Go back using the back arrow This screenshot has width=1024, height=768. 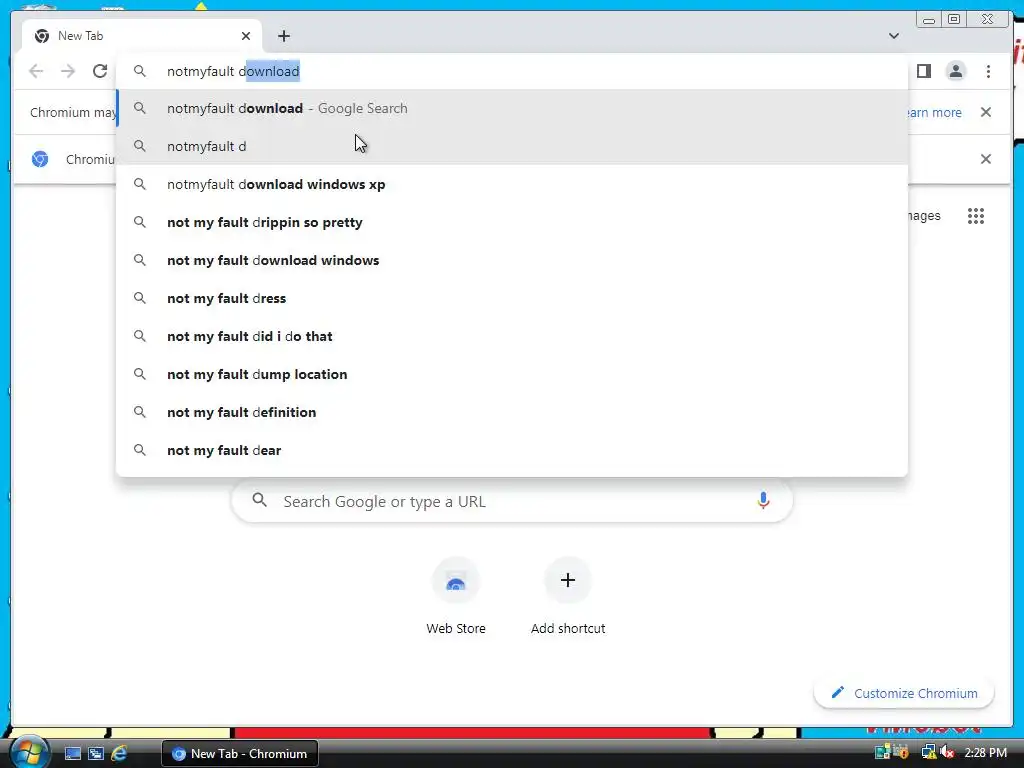[x=36, y=71]
